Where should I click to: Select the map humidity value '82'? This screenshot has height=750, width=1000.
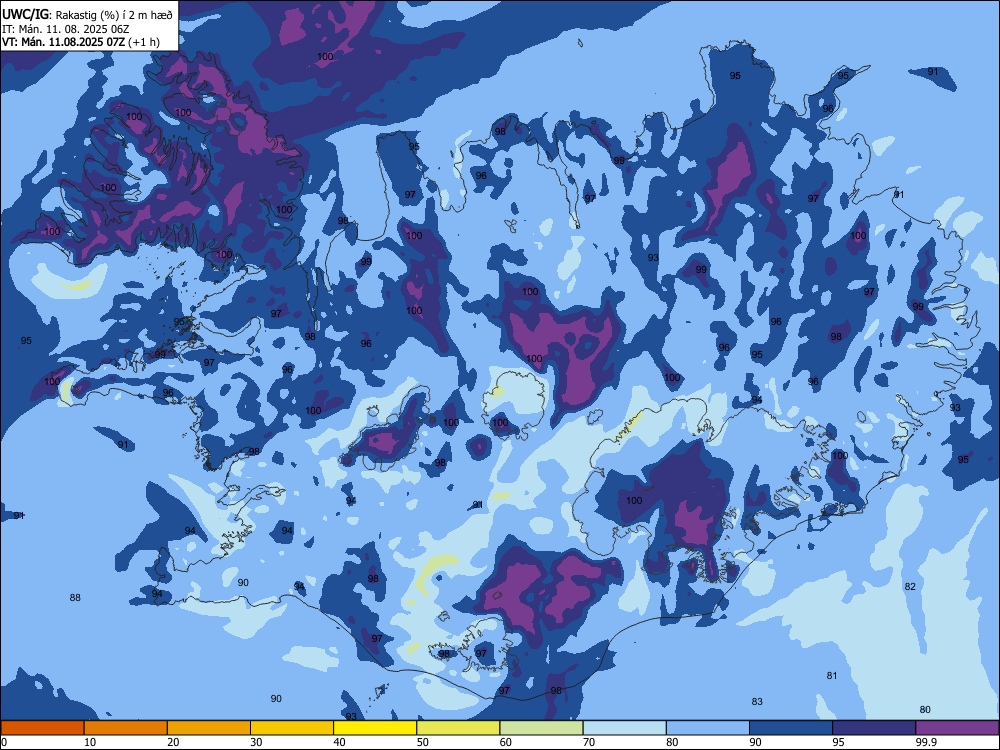tap(910, 587)
